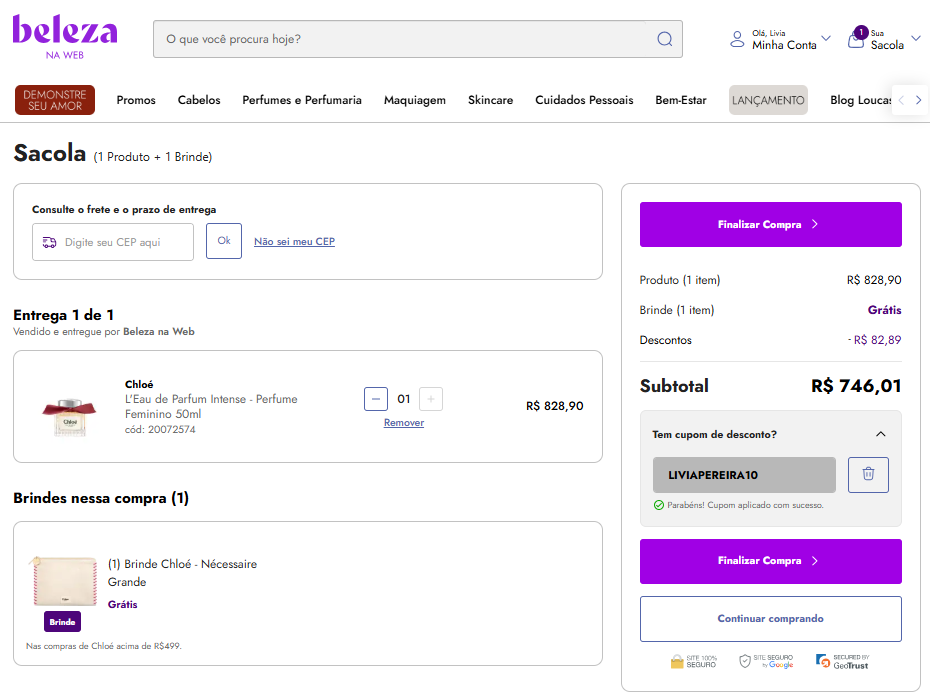Submit CEP with Ok button
The height and width of the screenshot is (700, 930).
224,241
